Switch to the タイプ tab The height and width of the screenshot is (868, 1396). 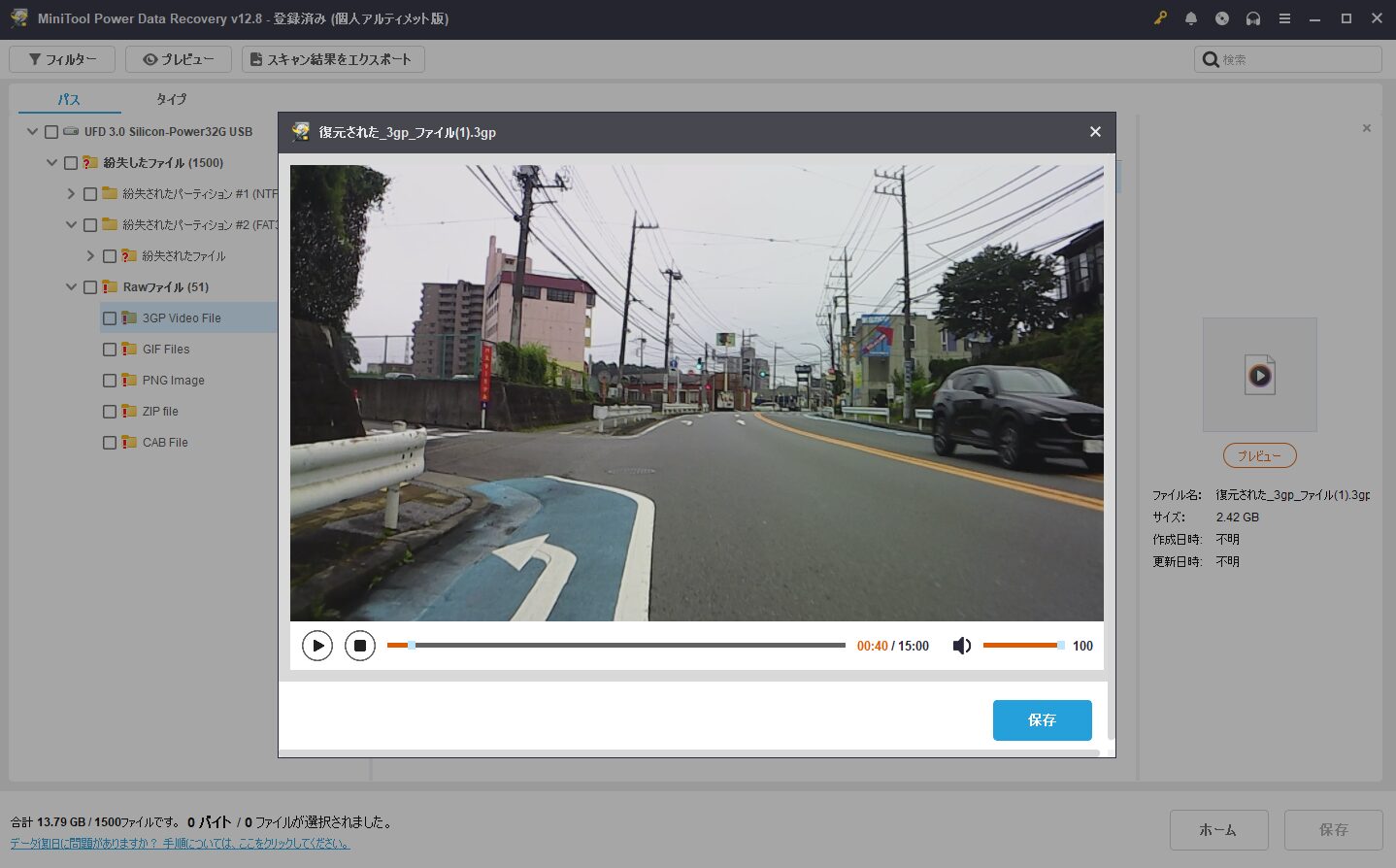click(171, 99)
